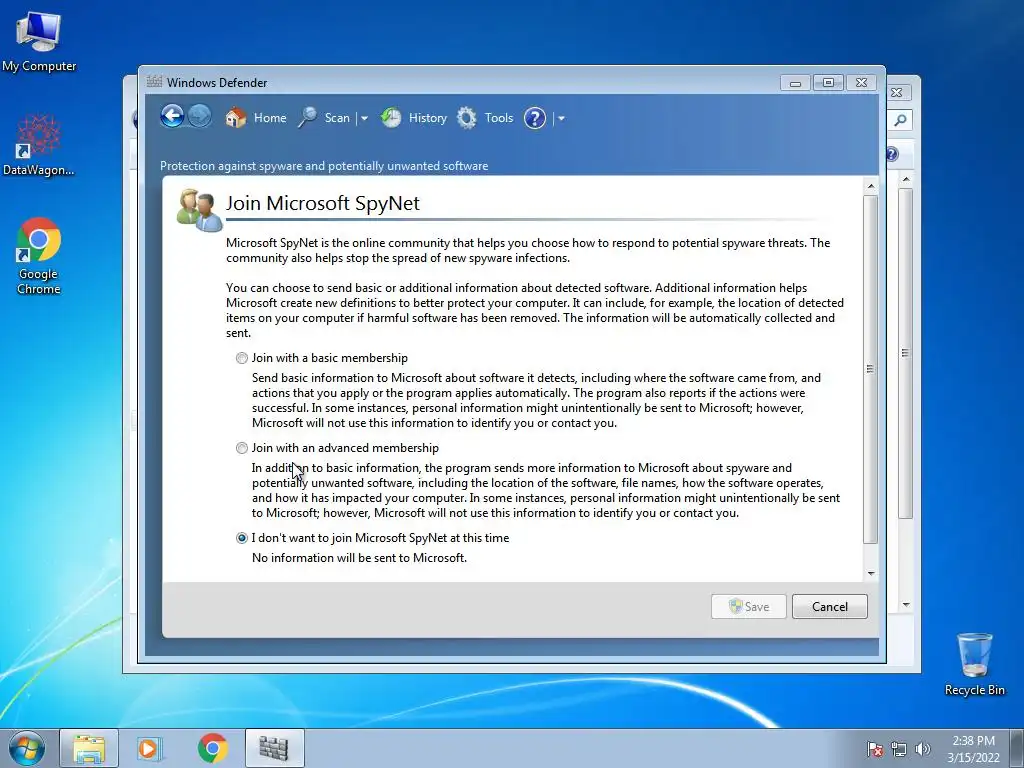
Task: Click the Cancel button
Action: (829, 607)
